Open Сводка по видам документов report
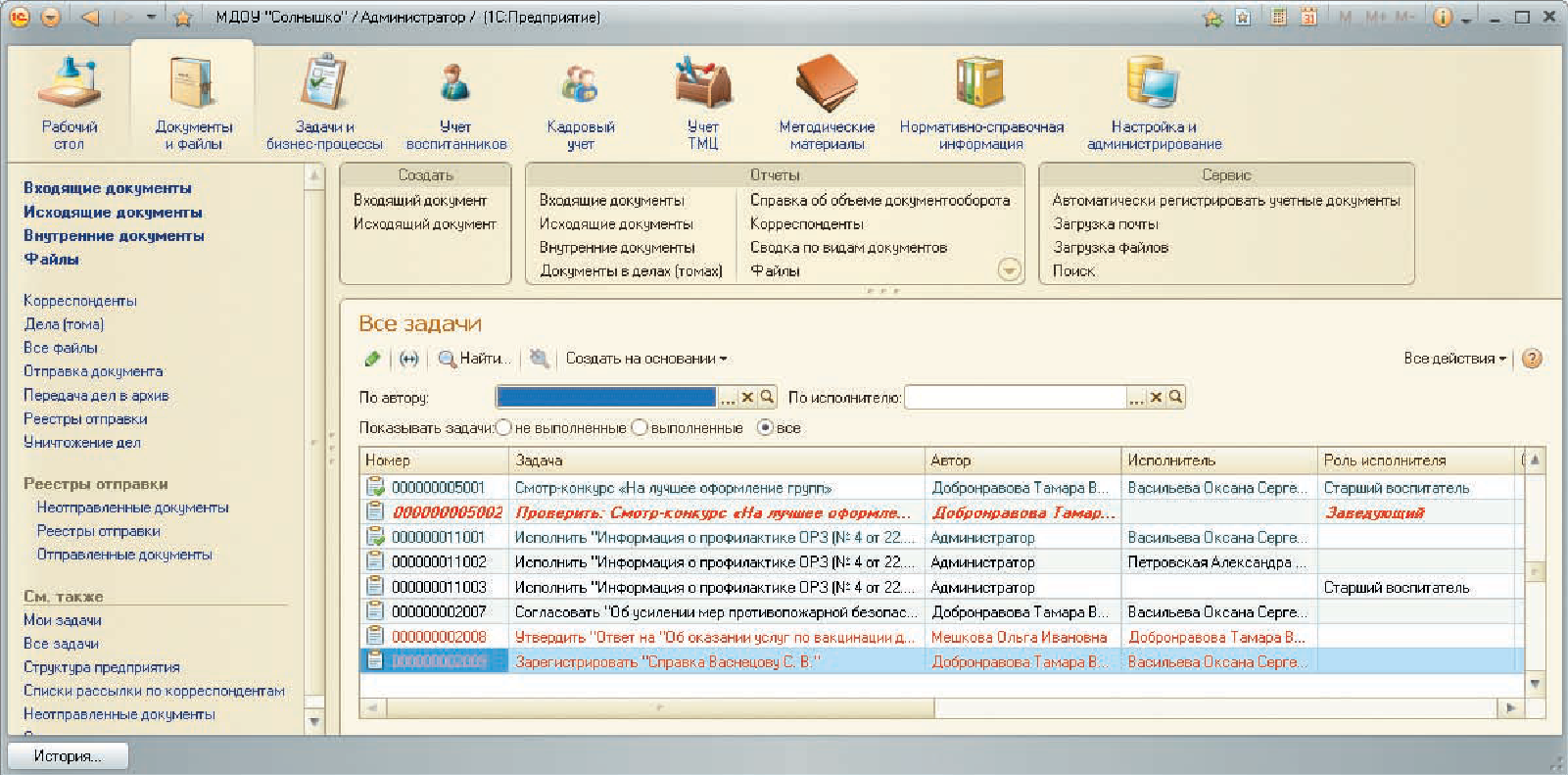This screenshot has width=1568, height=775. tap(848, 247)
